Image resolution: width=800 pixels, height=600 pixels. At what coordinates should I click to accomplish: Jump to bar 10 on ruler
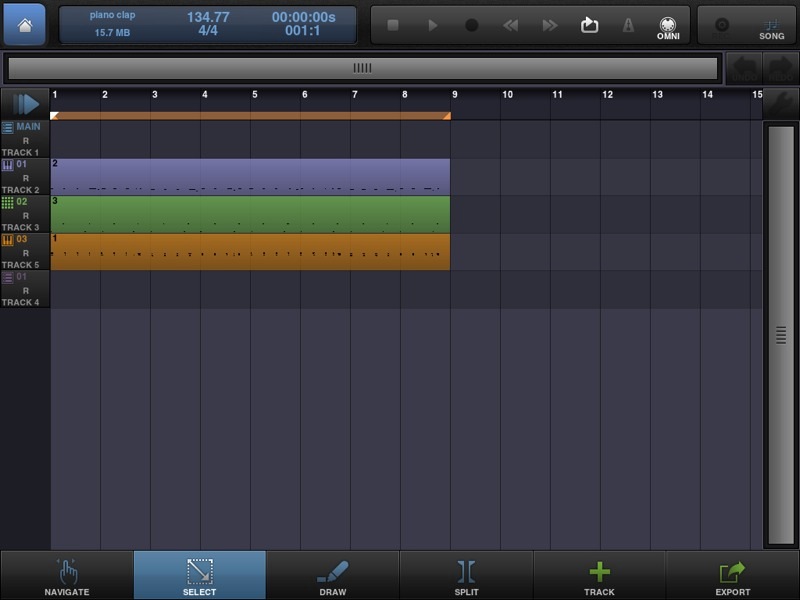click(x=507, y=94)
